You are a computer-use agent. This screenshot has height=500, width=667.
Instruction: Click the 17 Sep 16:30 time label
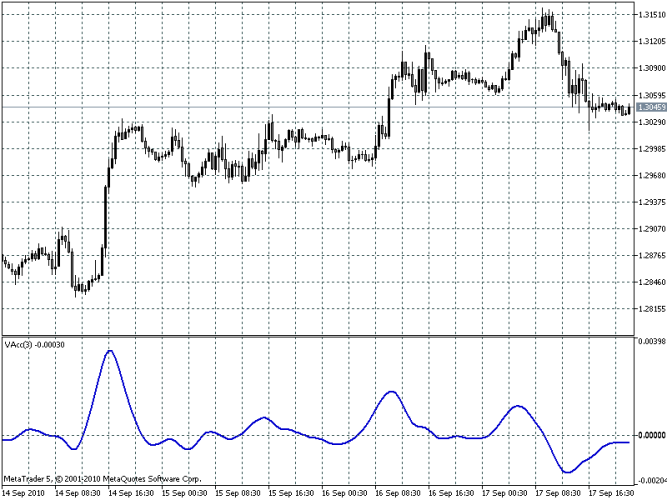coord(611,493)
